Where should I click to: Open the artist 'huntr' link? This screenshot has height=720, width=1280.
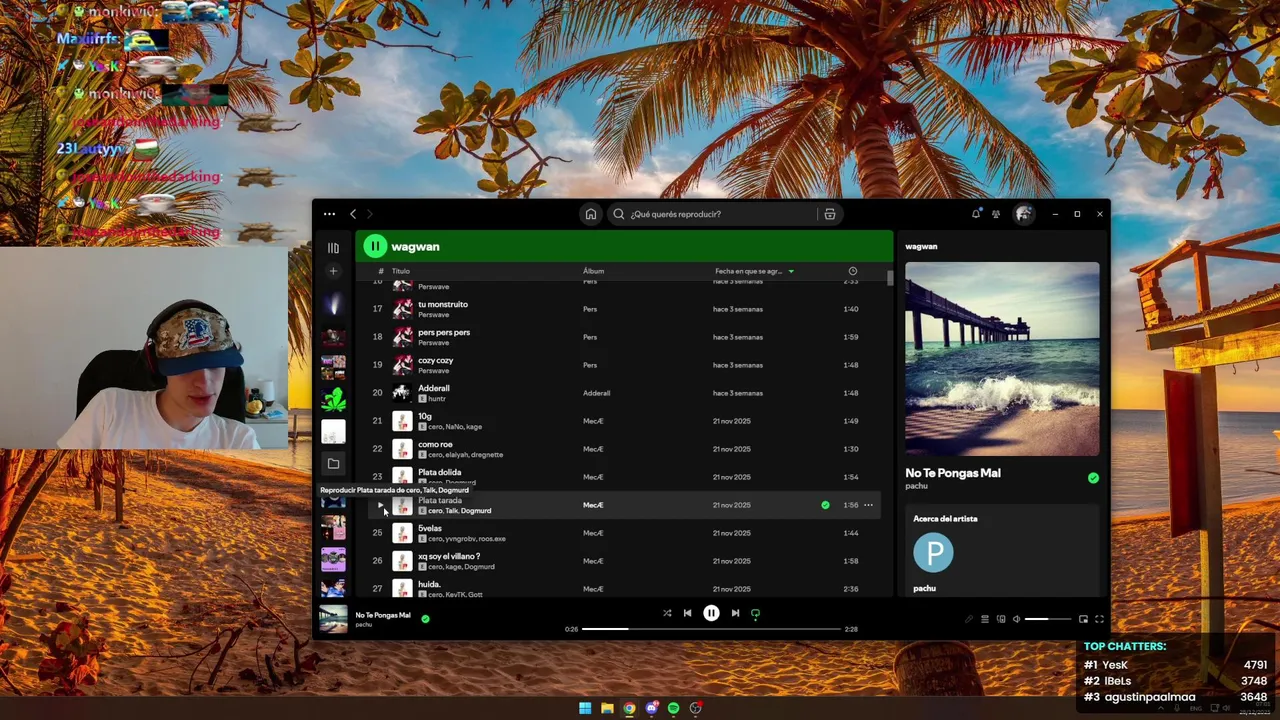[x=436, y=399]
